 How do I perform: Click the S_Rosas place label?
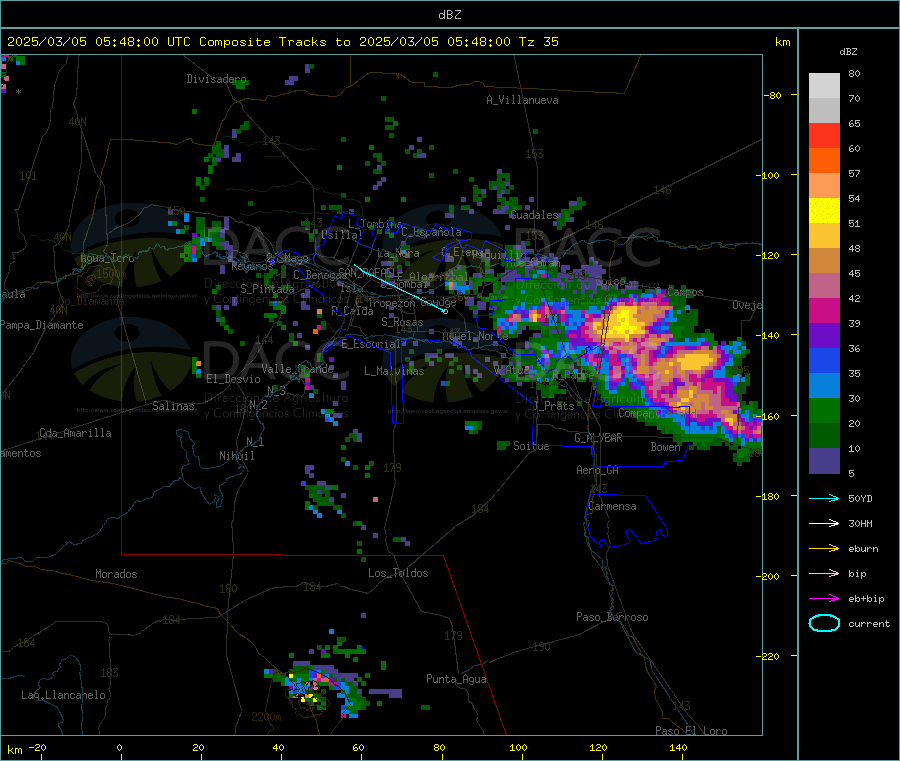coord(402,322)
